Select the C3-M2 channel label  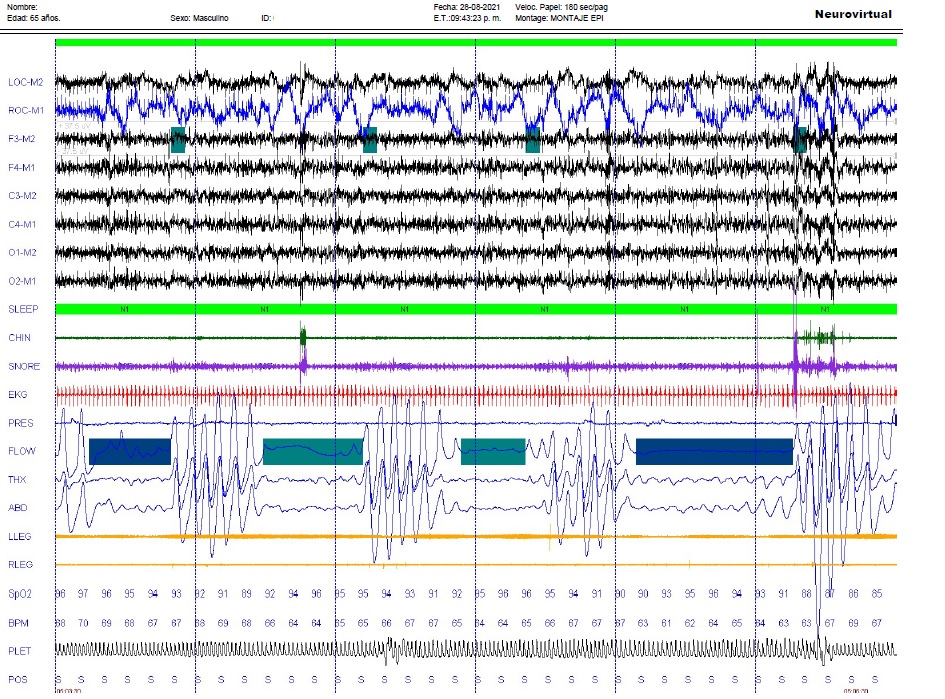tap(22, 196)
